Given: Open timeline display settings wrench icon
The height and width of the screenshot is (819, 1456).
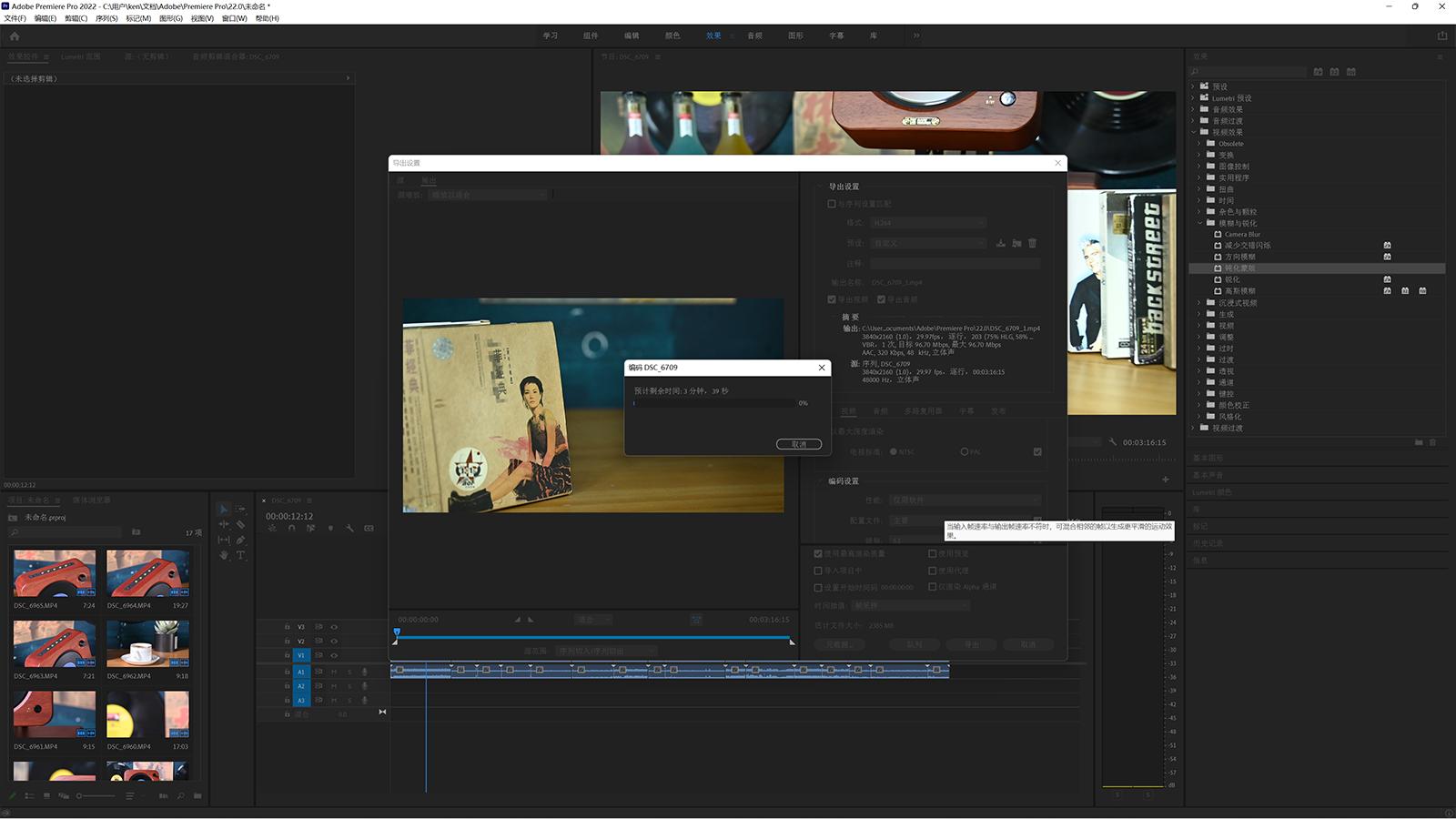Looking at the screenshot, I should (349, 529).
